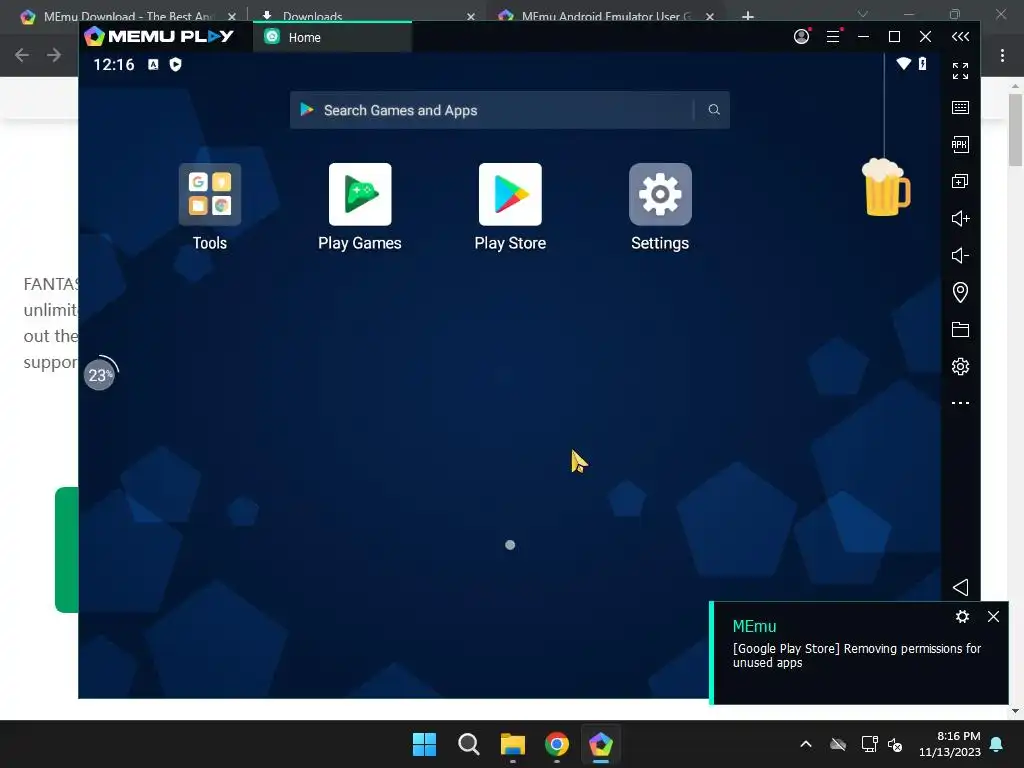Click wifi icon in Android status bar
This screenshot has height=768, width=1024.
point(903,63)
